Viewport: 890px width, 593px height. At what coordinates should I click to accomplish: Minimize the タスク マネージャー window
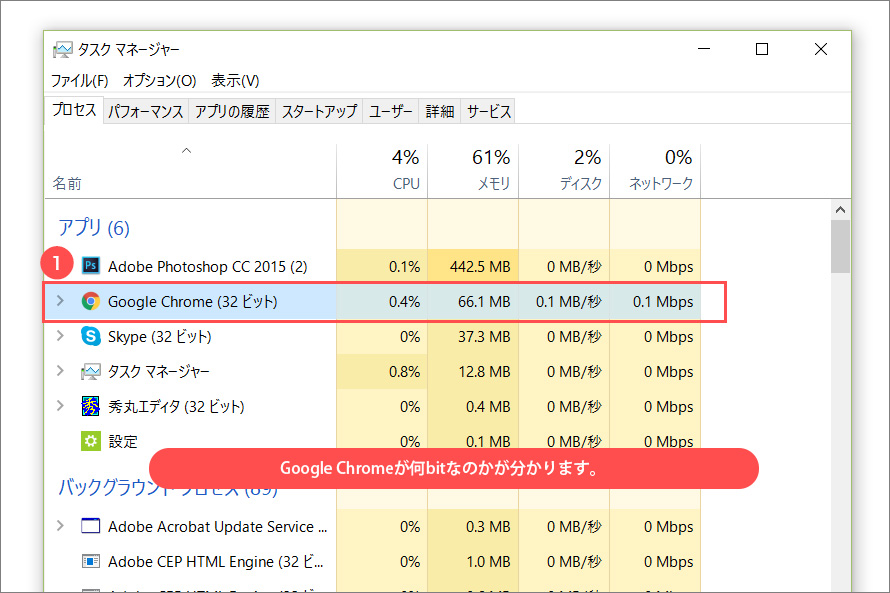[x=704, y=49]
